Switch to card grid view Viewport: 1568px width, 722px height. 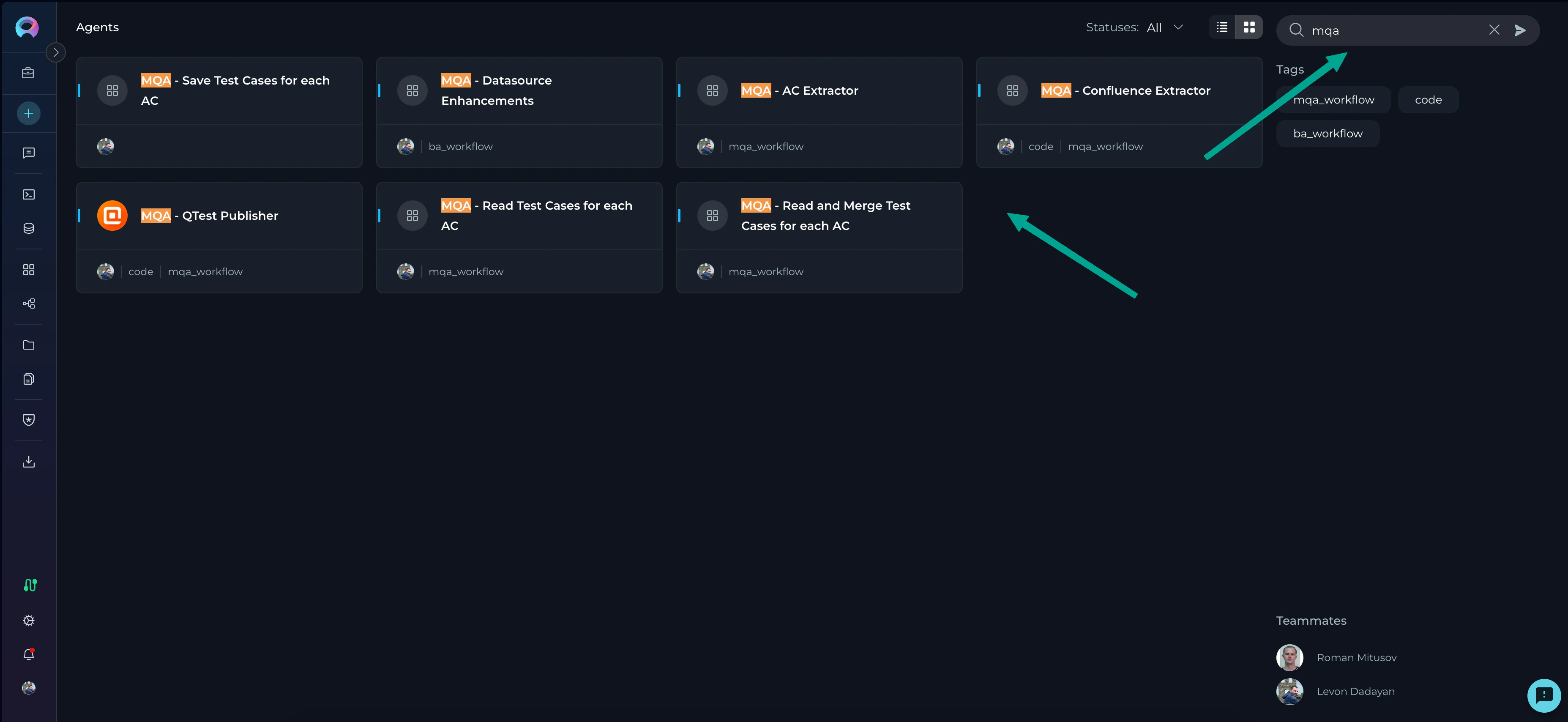[1249, 27]
